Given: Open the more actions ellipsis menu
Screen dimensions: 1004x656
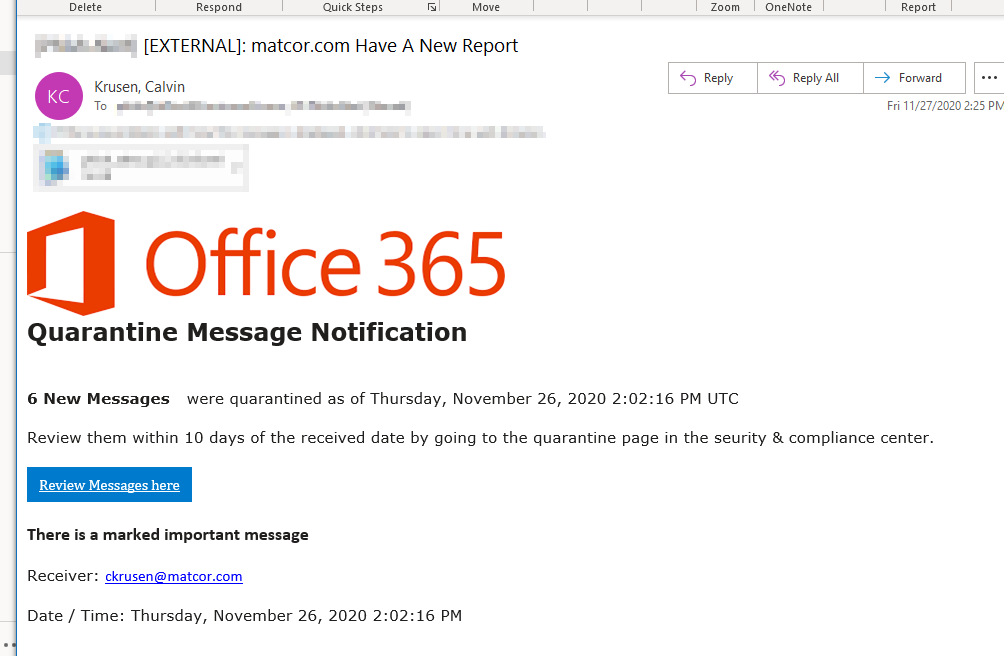Looking at the screenshot, I should tap(989, 78).
